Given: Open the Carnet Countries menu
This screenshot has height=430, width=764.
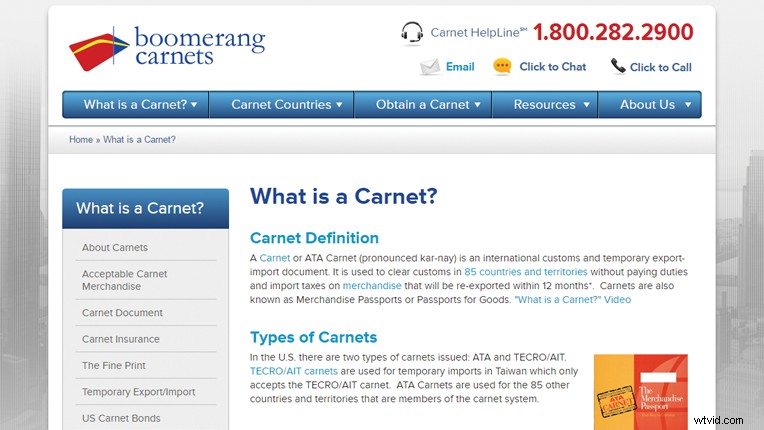Looking at the screenshot, I should point(282,104).
